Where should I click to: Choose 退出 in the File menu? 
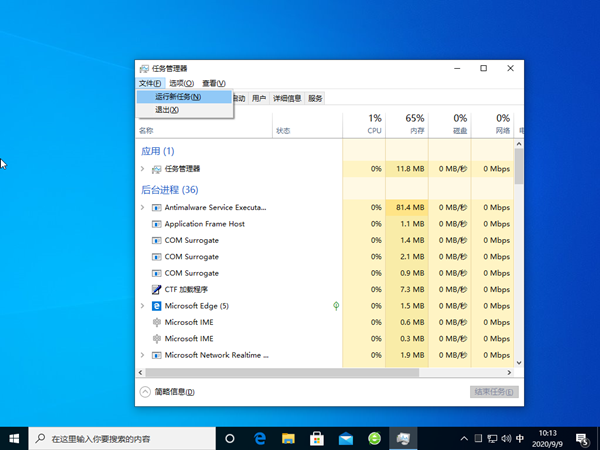pyautogui.click(x=166, y=110)
